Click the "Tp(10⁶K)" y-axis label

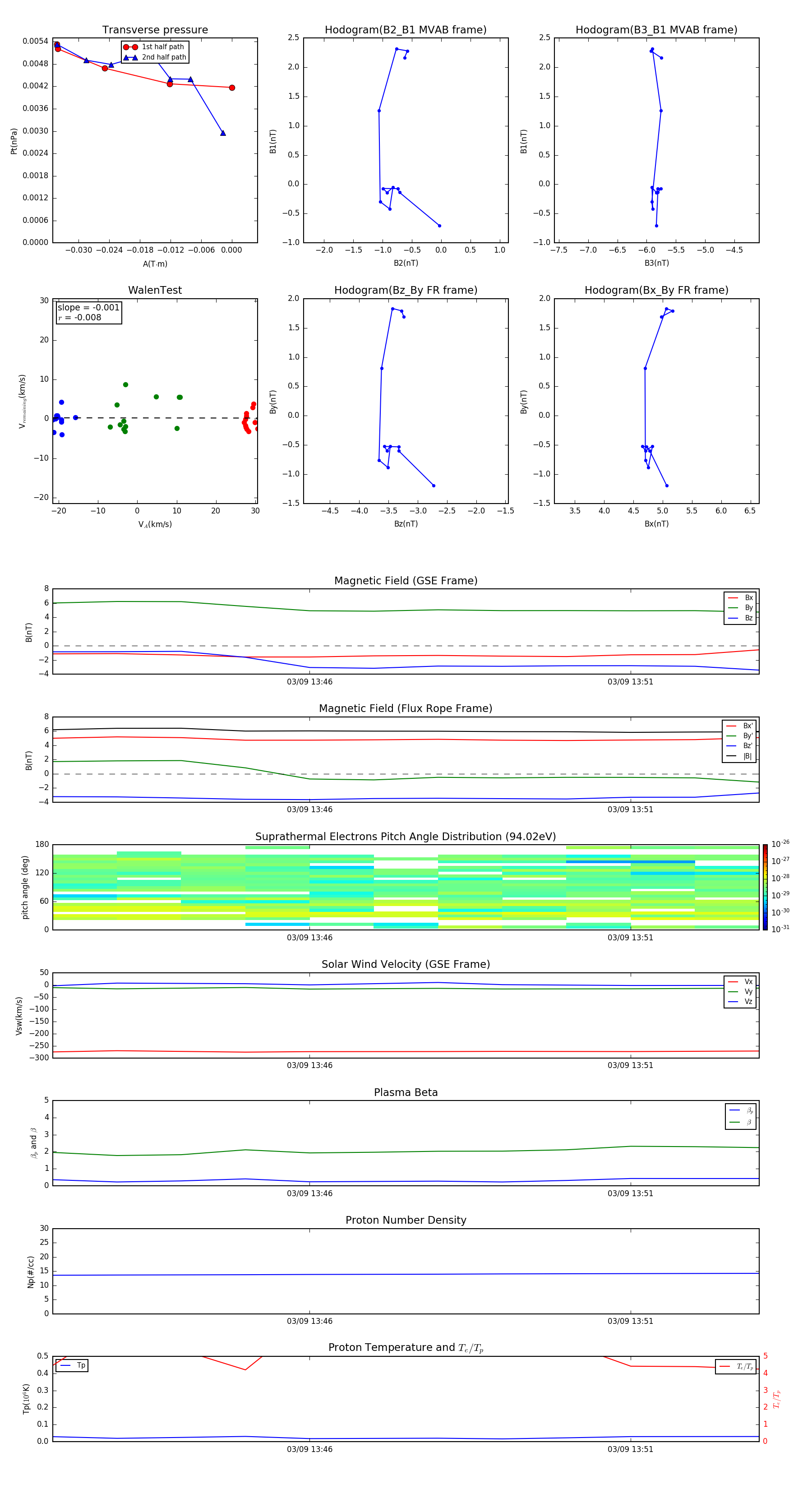click(x=26, y=1399)
